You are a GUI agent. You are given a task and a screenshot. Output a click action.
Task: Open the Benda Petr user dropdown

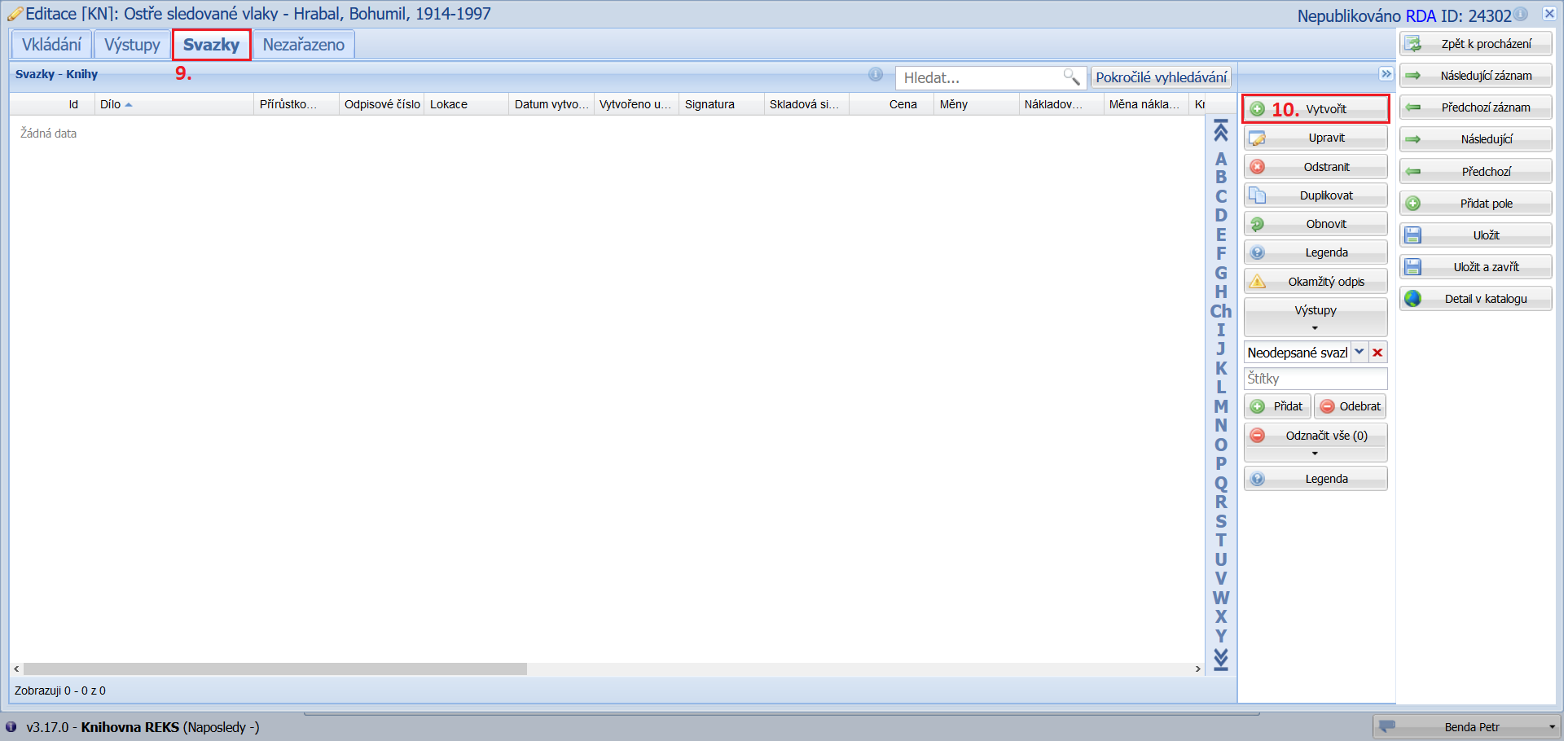[x=1466, y=727]
